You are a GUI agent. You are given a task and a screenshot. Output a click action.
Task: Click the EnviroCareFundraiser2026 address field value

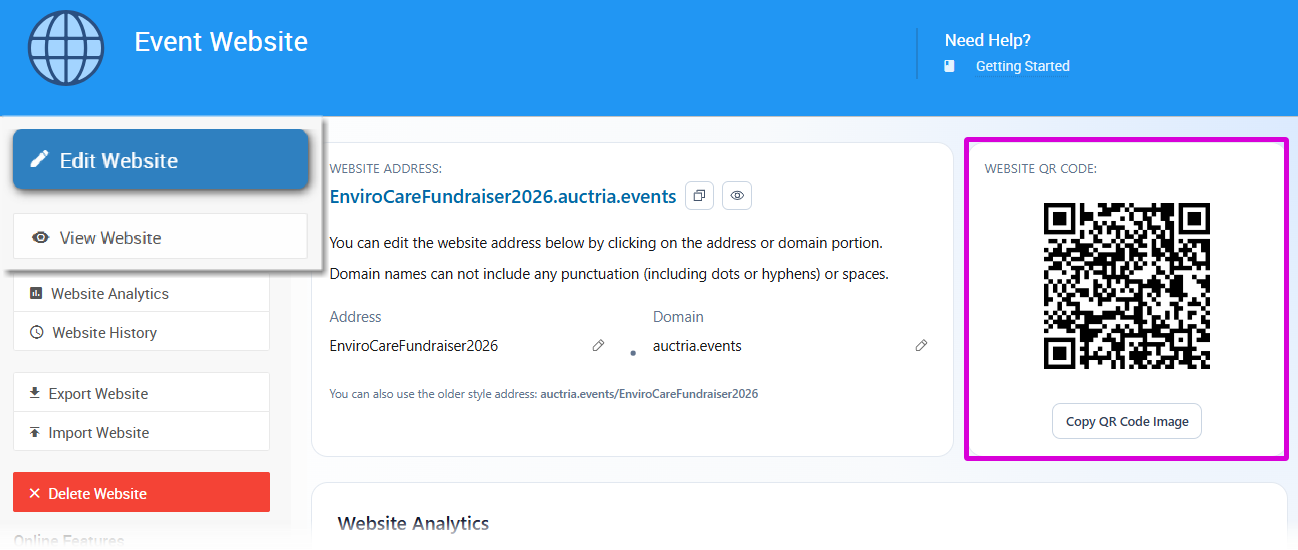pyautogui.click(x=414, y=346)
